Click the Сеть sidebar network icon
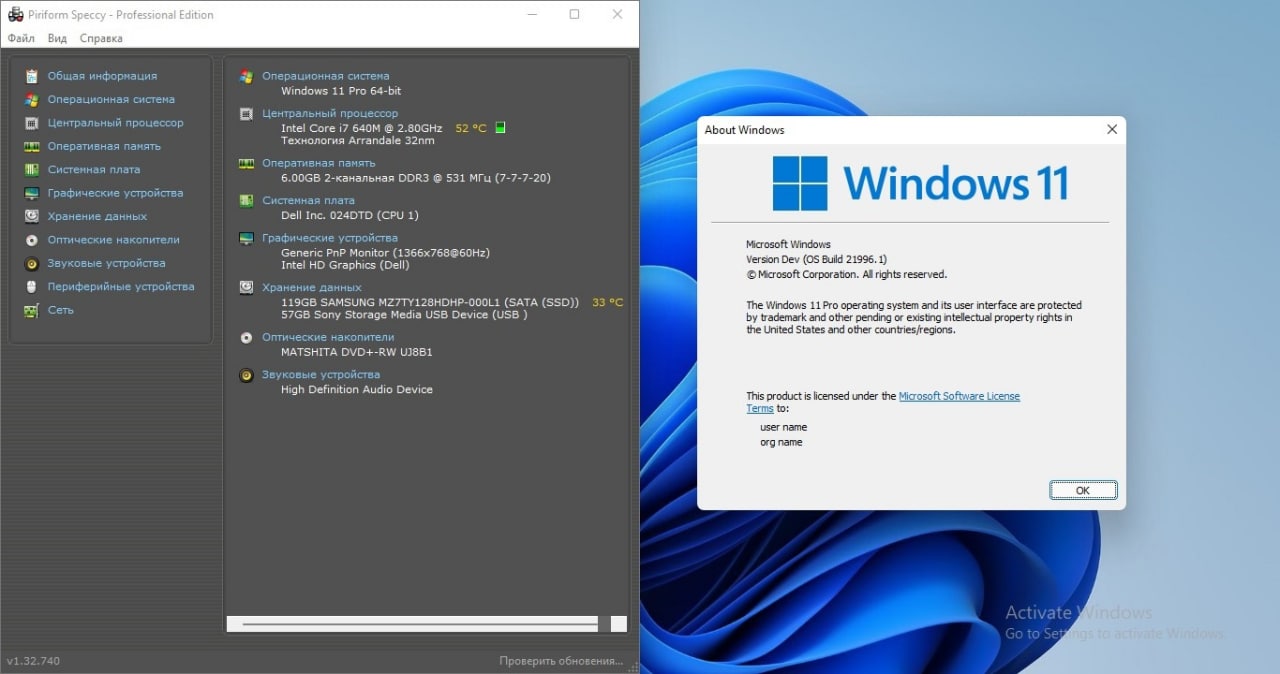Image resolution: width=1280 pixels, height=674 pixels. coord(31,310)
